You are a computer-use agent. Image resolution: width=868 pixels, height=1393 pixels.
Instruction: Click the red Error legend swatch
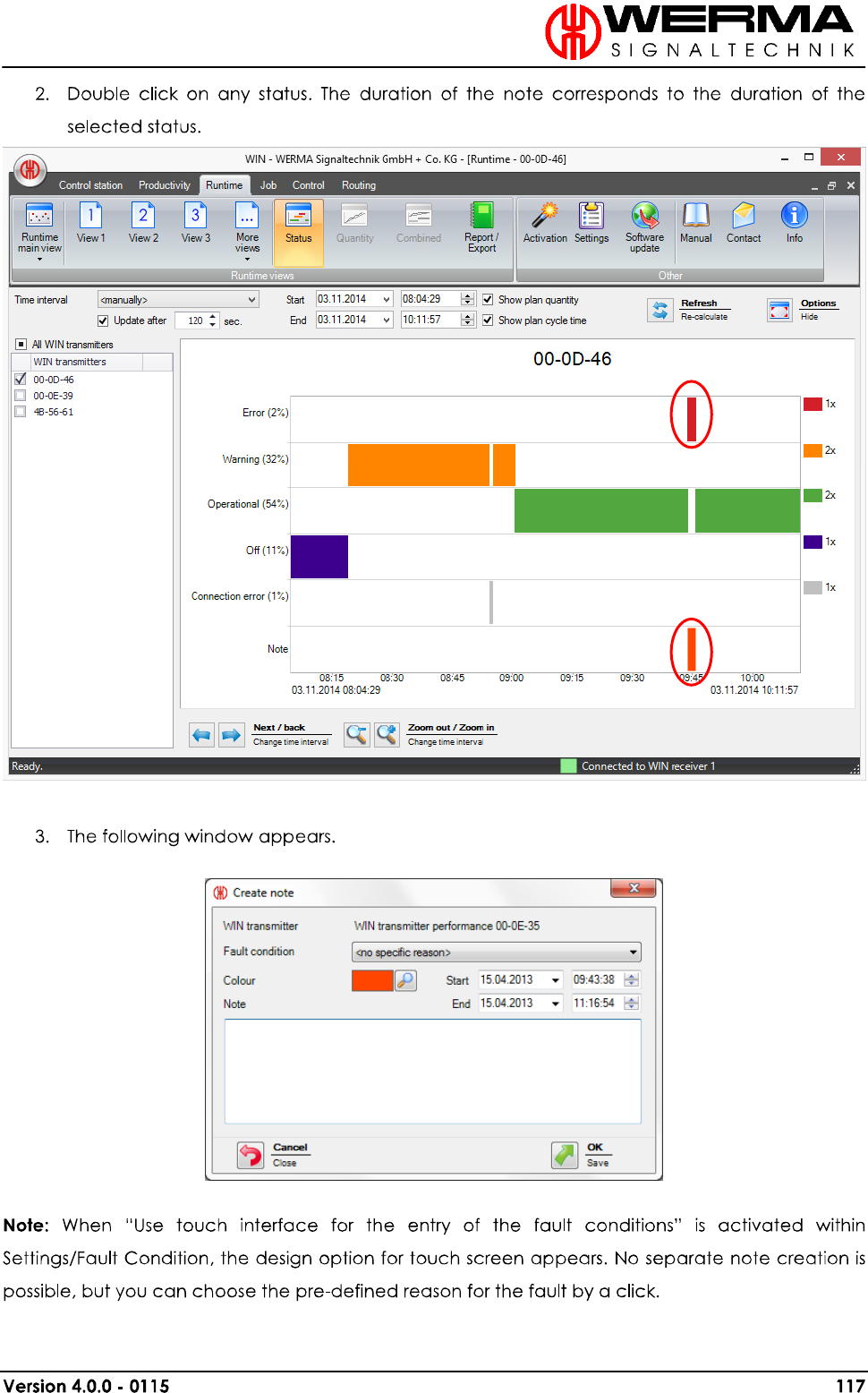point(813,404)
